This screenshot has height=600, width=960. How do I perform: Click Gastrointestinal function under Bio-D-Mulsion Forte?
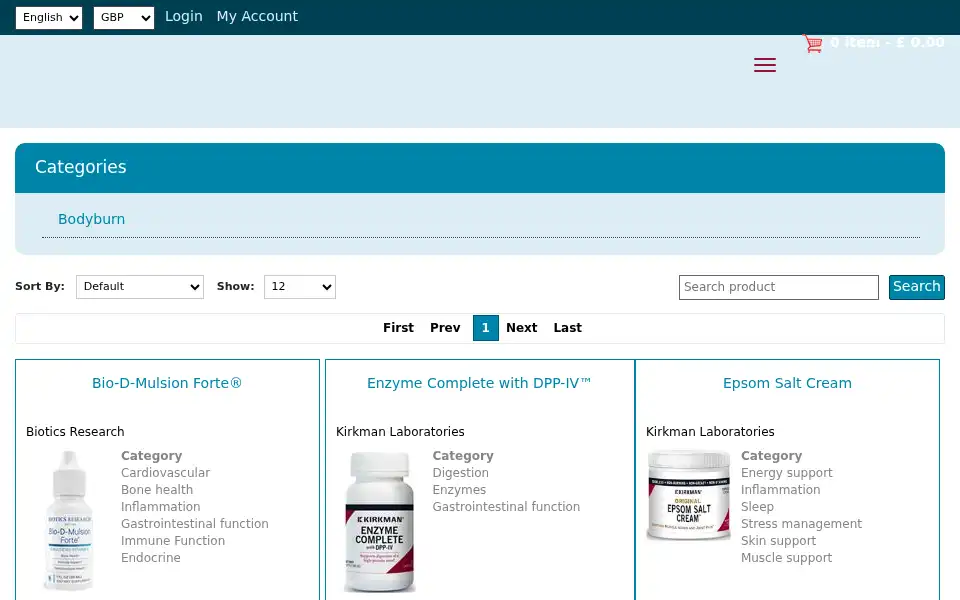click(x=195, y=524)
